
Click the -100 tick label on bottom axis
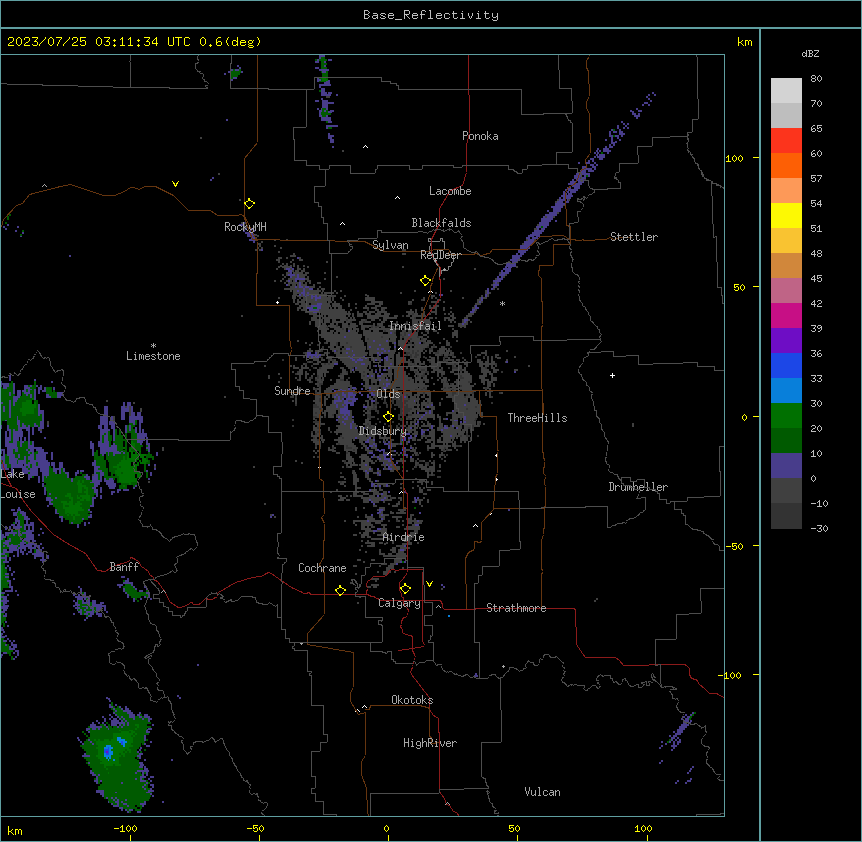pos(126,828)
